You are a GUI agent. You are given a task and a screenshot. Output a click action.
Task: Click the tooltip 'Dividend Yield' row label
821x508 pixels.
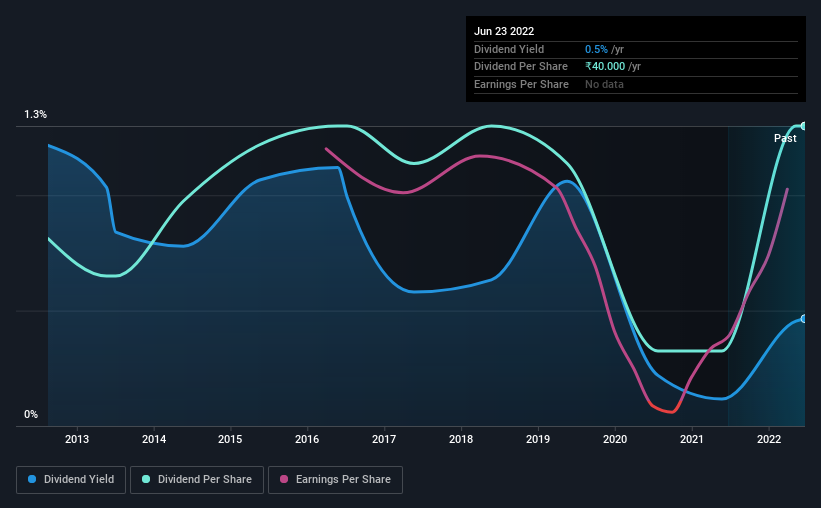509,49
